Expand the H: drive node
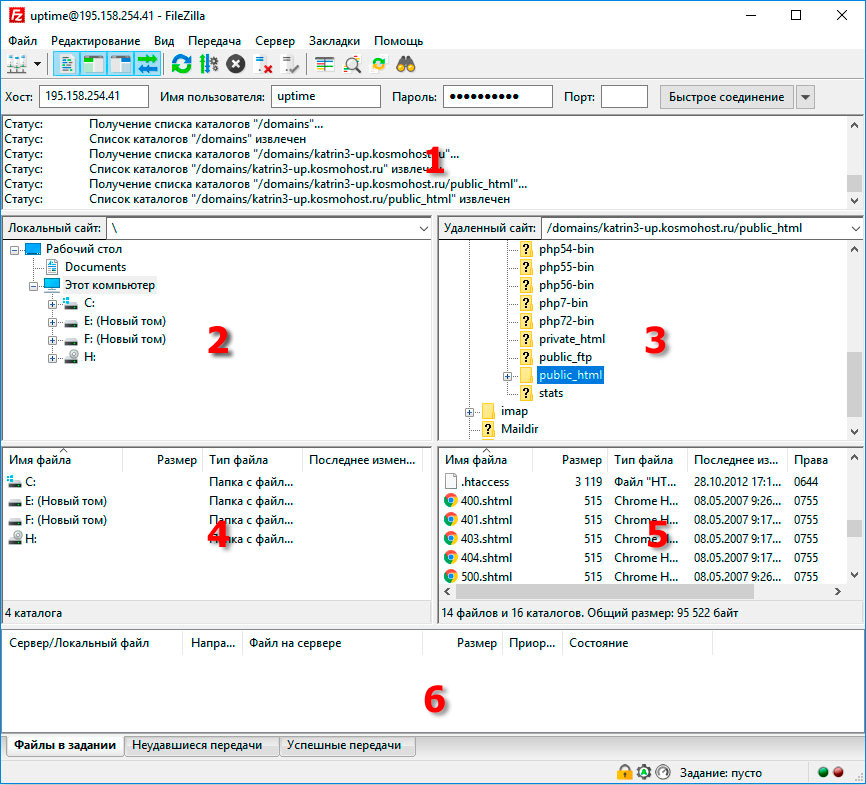This screenshot has width=866, height=785. tap(52, 359)
